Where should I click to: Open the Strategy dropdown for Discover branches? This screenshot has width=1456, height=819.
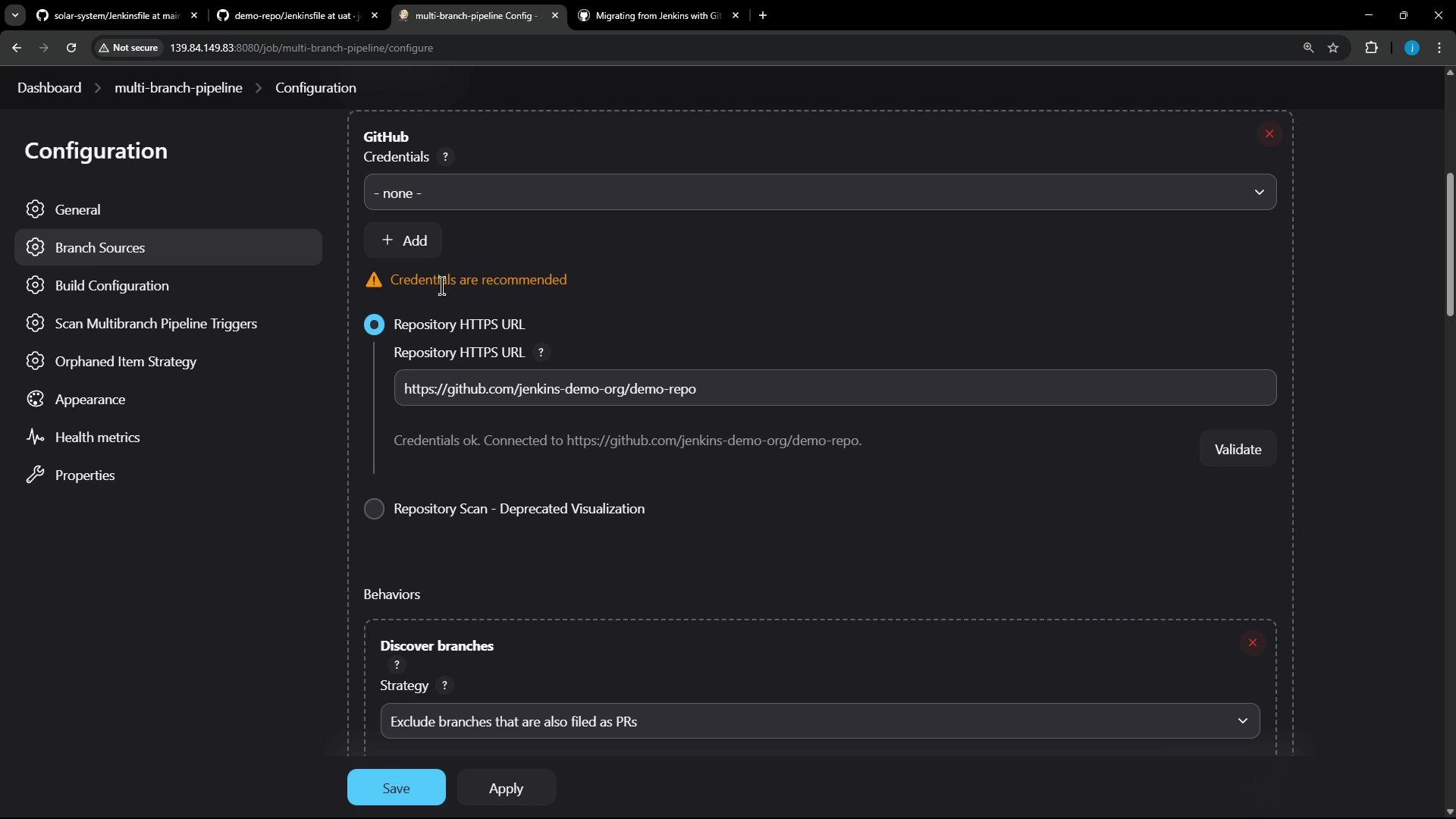pos(820,721)
